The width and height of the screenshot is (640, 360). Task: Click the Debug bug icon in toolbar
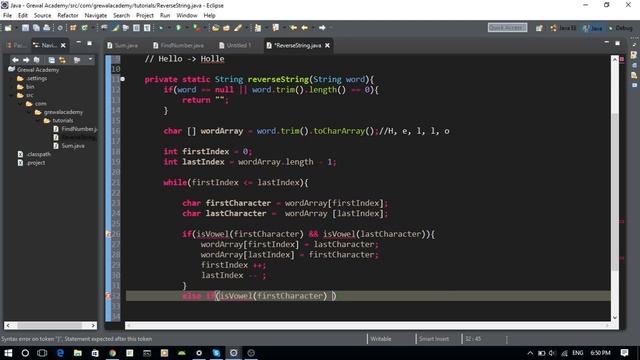point(161,28)
